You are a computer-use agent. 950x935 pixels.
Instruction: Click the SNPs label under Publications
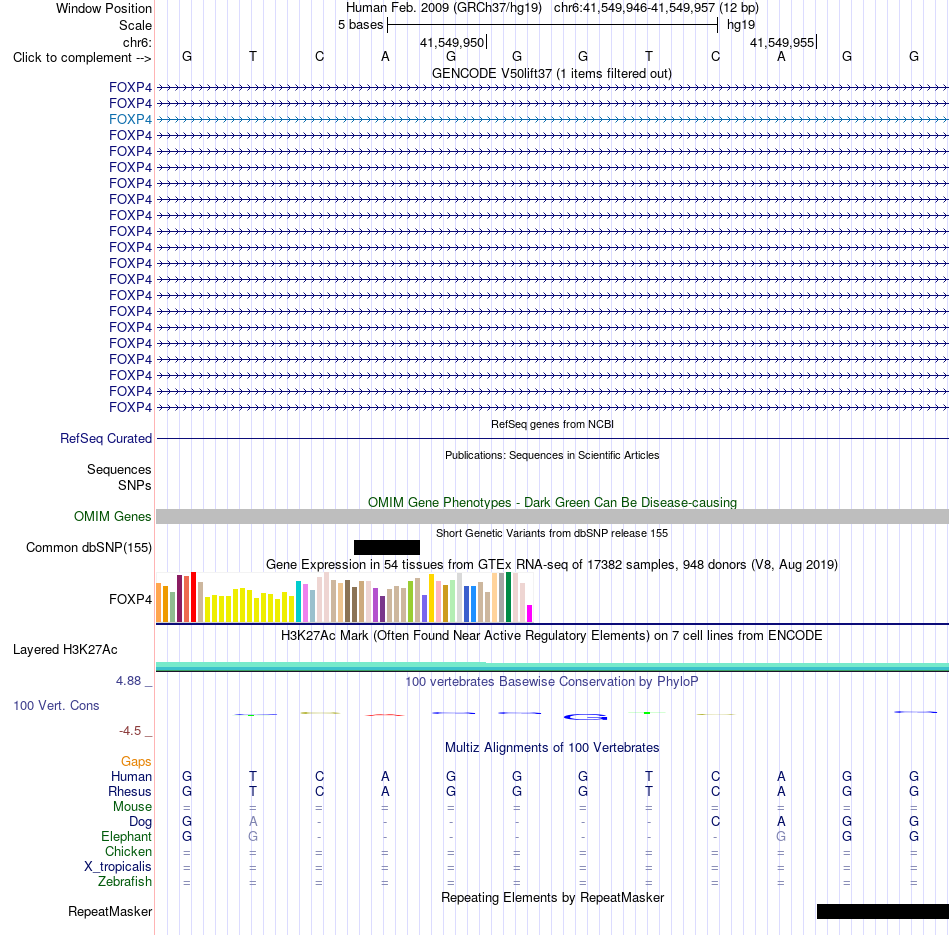[135, 485]
